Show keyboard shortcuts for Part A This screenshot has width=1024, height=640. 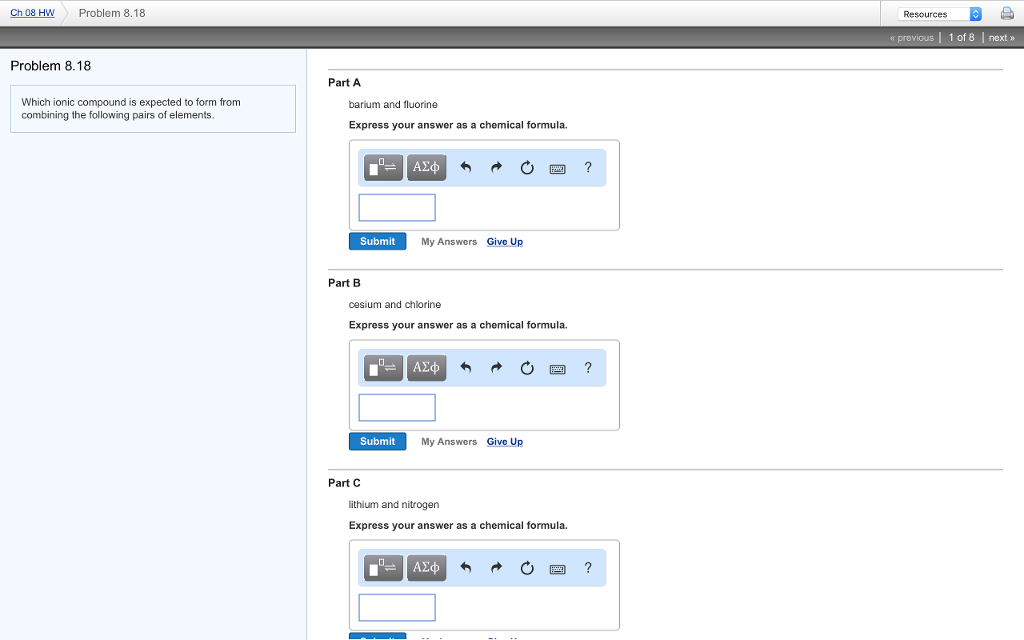558,169
